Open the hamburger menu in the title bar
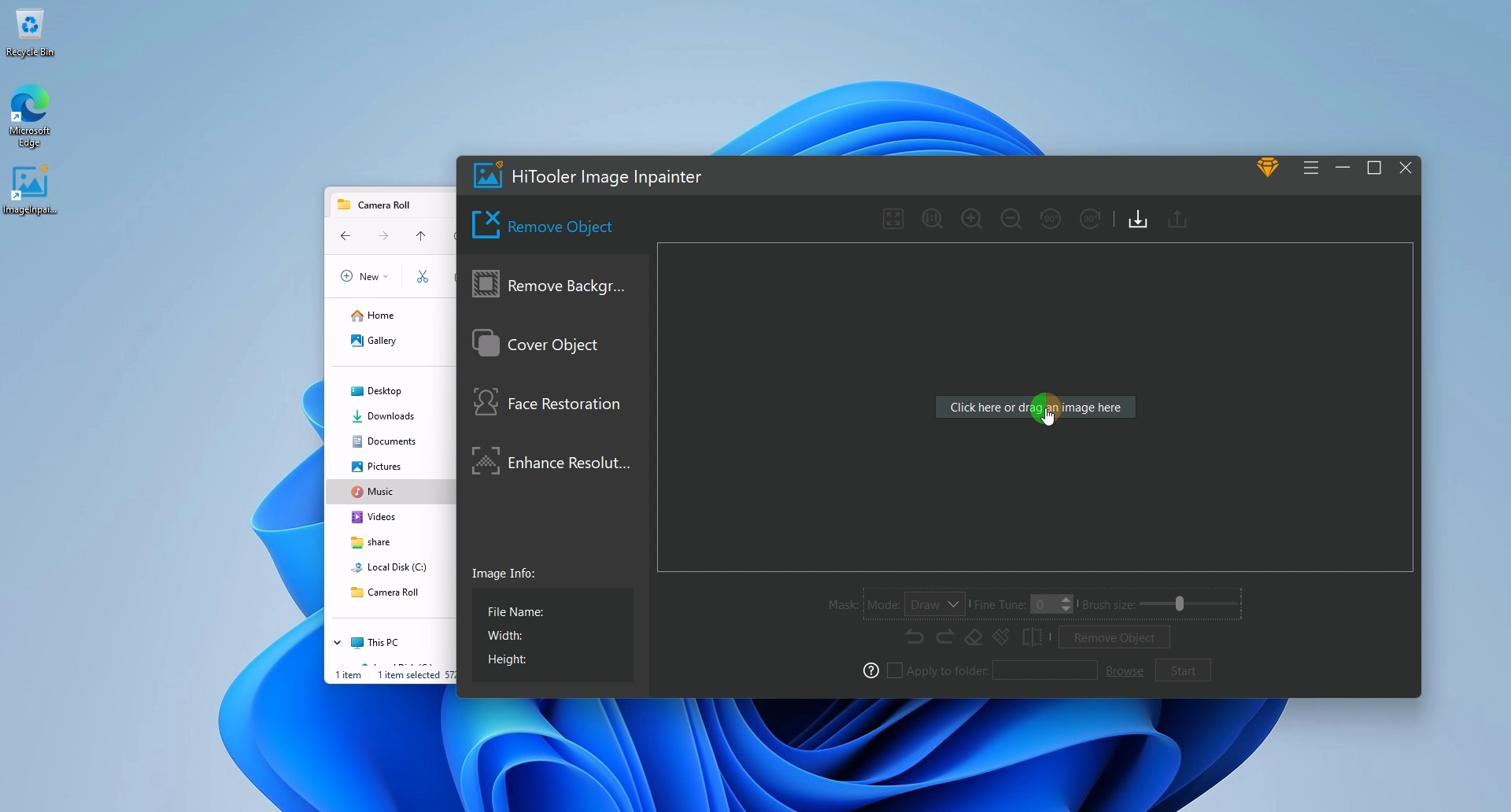 pyautogui.click(x=1310, y=168)
